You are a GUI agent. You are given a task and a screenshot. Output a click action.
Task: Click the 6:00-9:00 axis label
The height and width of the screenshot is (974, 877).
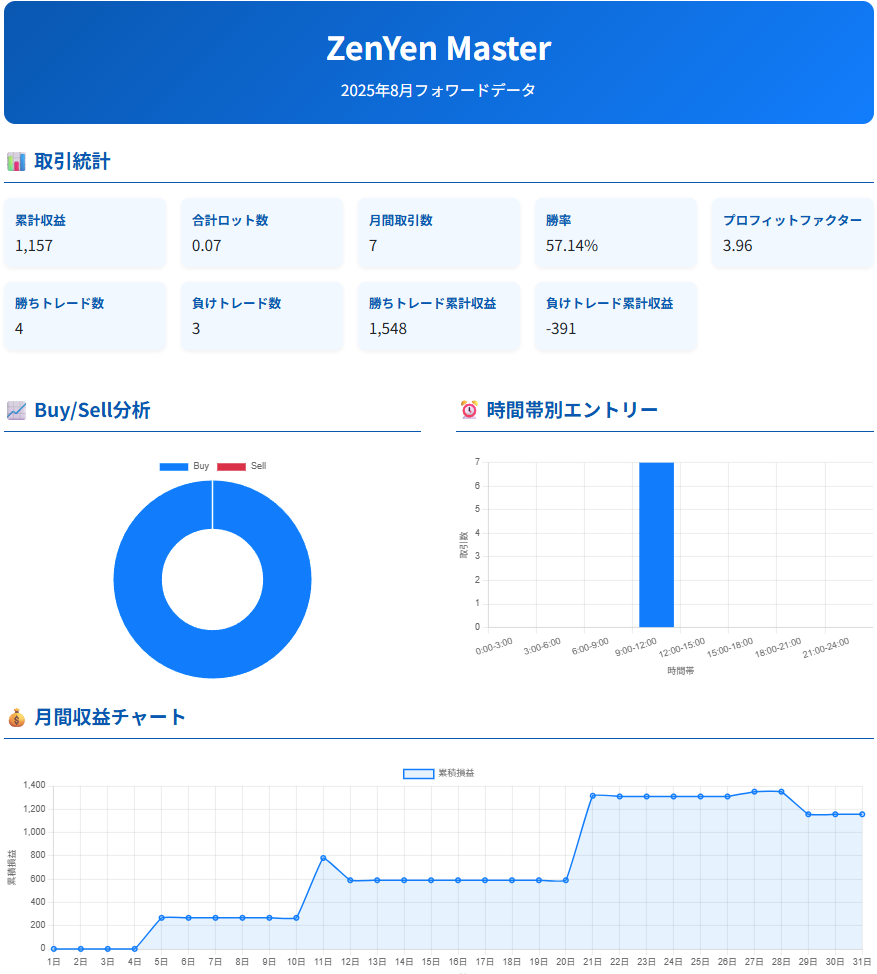pos(590,646)
